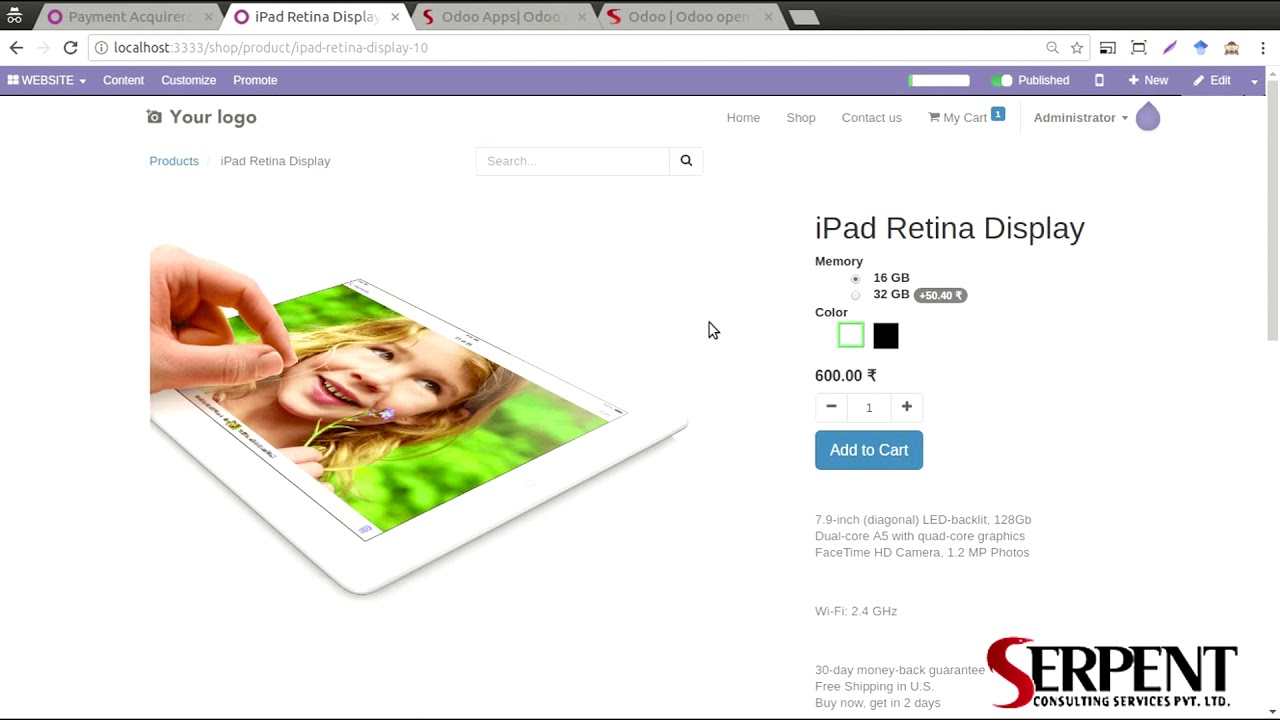Viewport: 1280px width, 720px height.
Task: Toggle the Published switch
Action: coord(1002,80)
